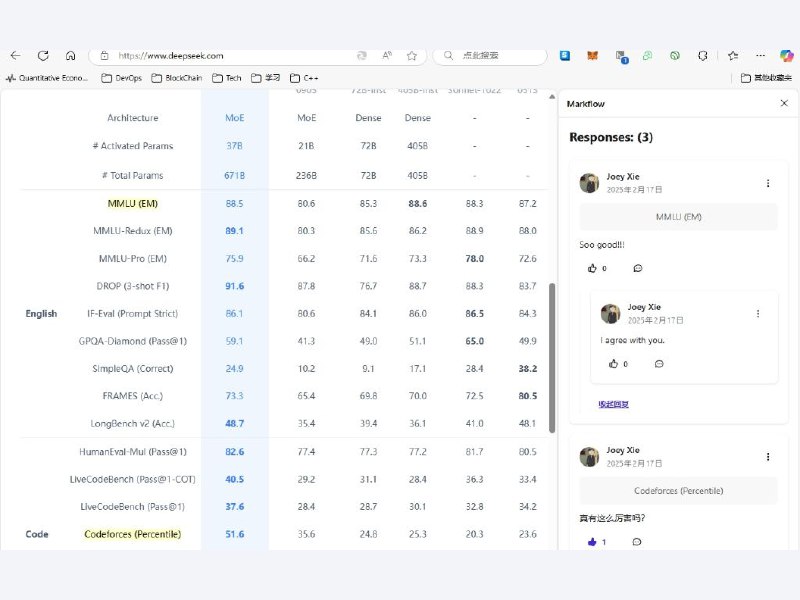
Task: Click Joey Xie avatar on the nested reply
Action: point(610,314)
